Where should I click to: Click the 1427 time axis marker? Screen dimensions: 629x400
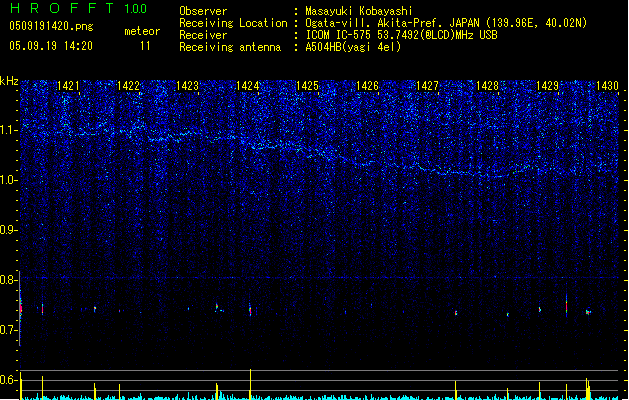pyautogui.click(x=427, y=86)
